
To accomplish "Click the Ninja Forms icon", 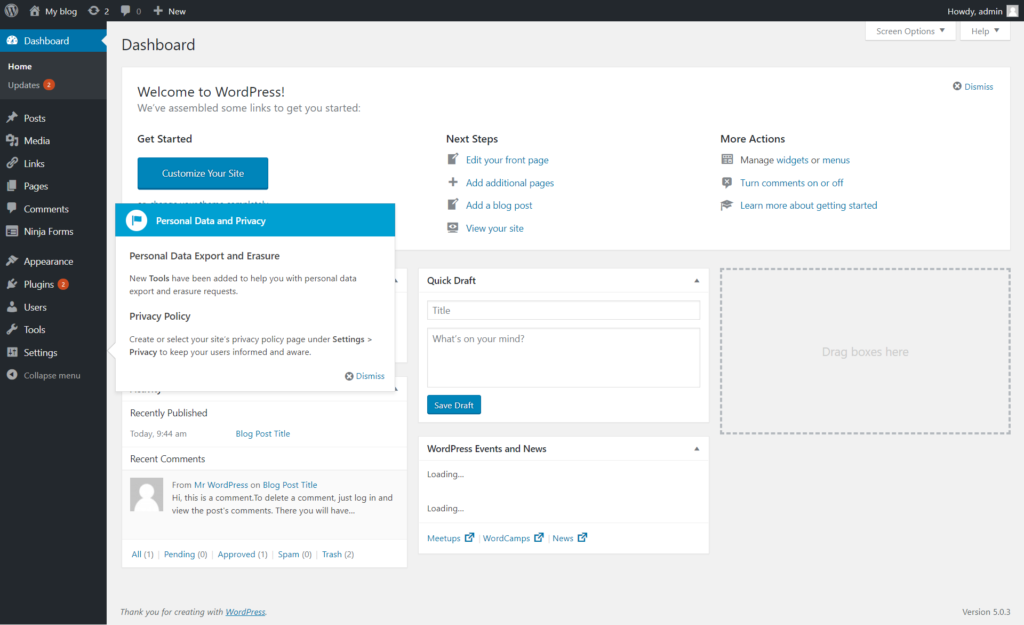I will click(12, 231).
